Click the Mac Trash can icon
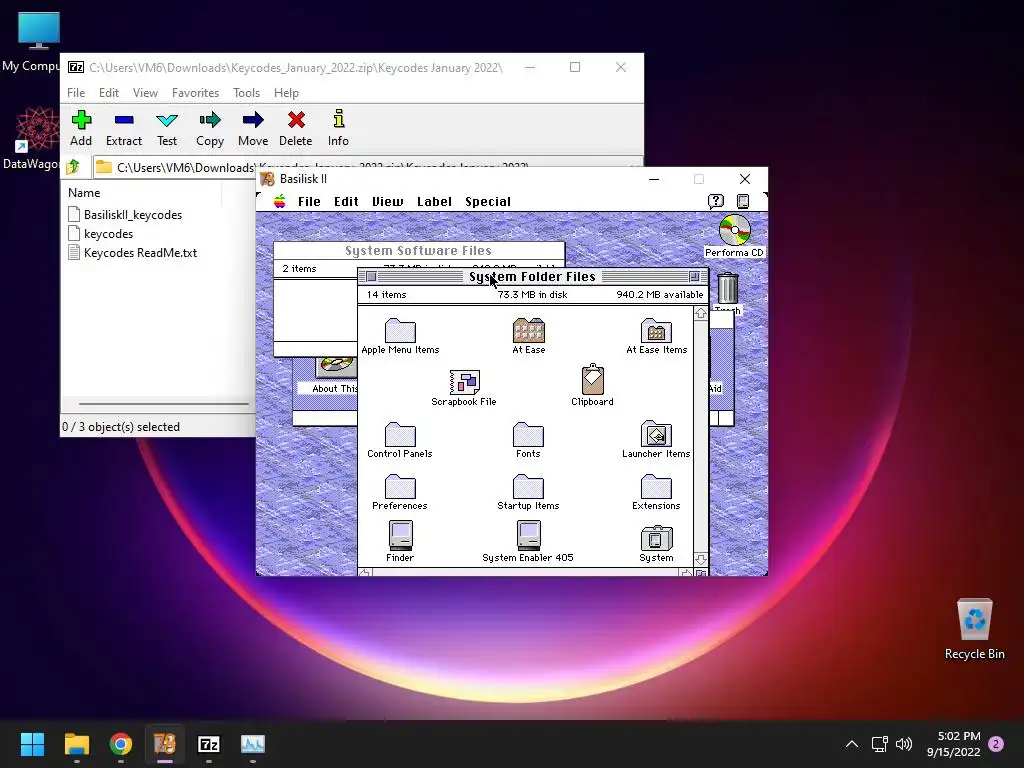The width and height of the screenshot is (1024, 768). point(728,288)
